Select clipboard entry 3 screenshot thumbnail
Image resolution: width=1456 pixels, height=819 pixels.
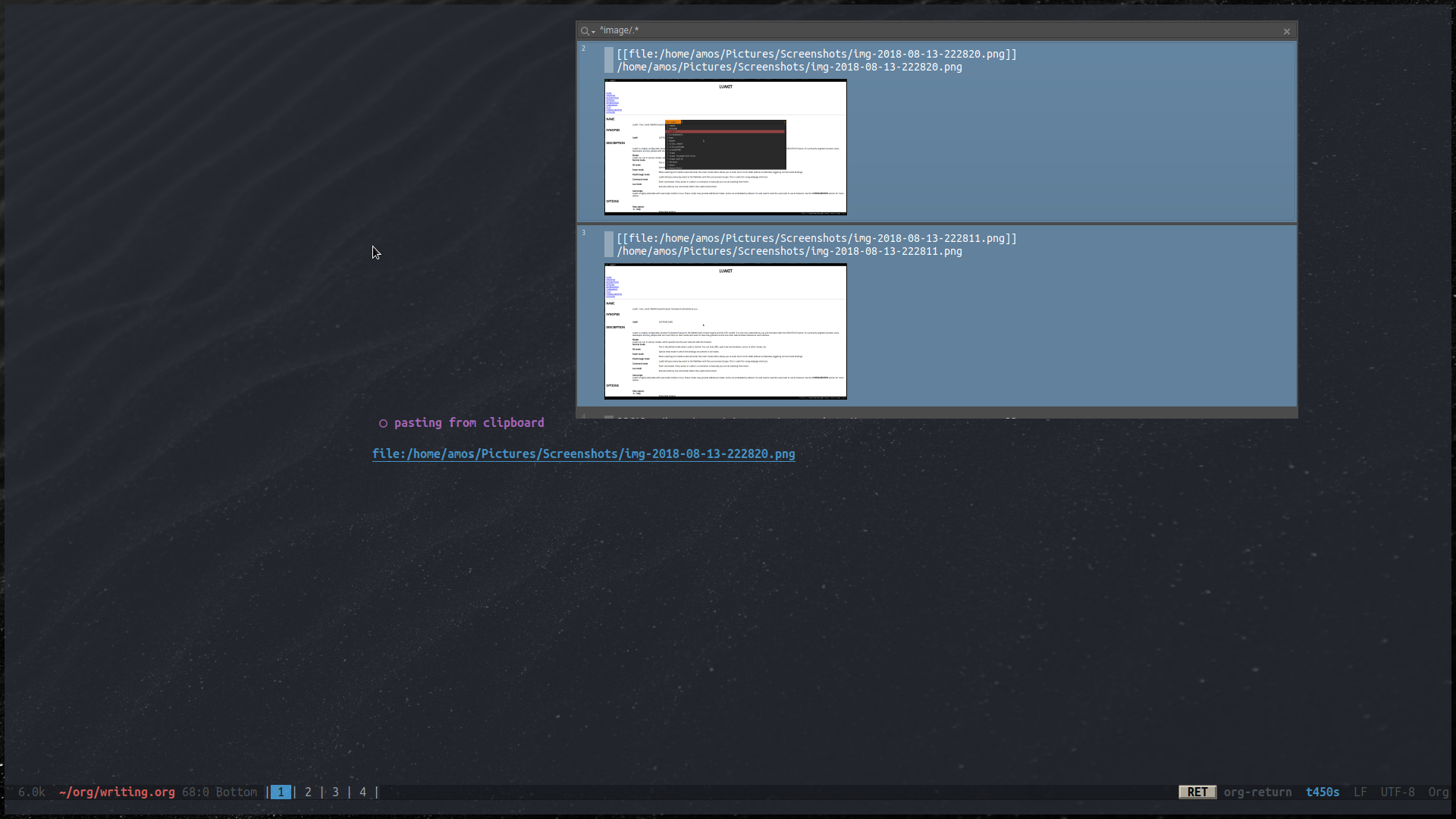725,331
